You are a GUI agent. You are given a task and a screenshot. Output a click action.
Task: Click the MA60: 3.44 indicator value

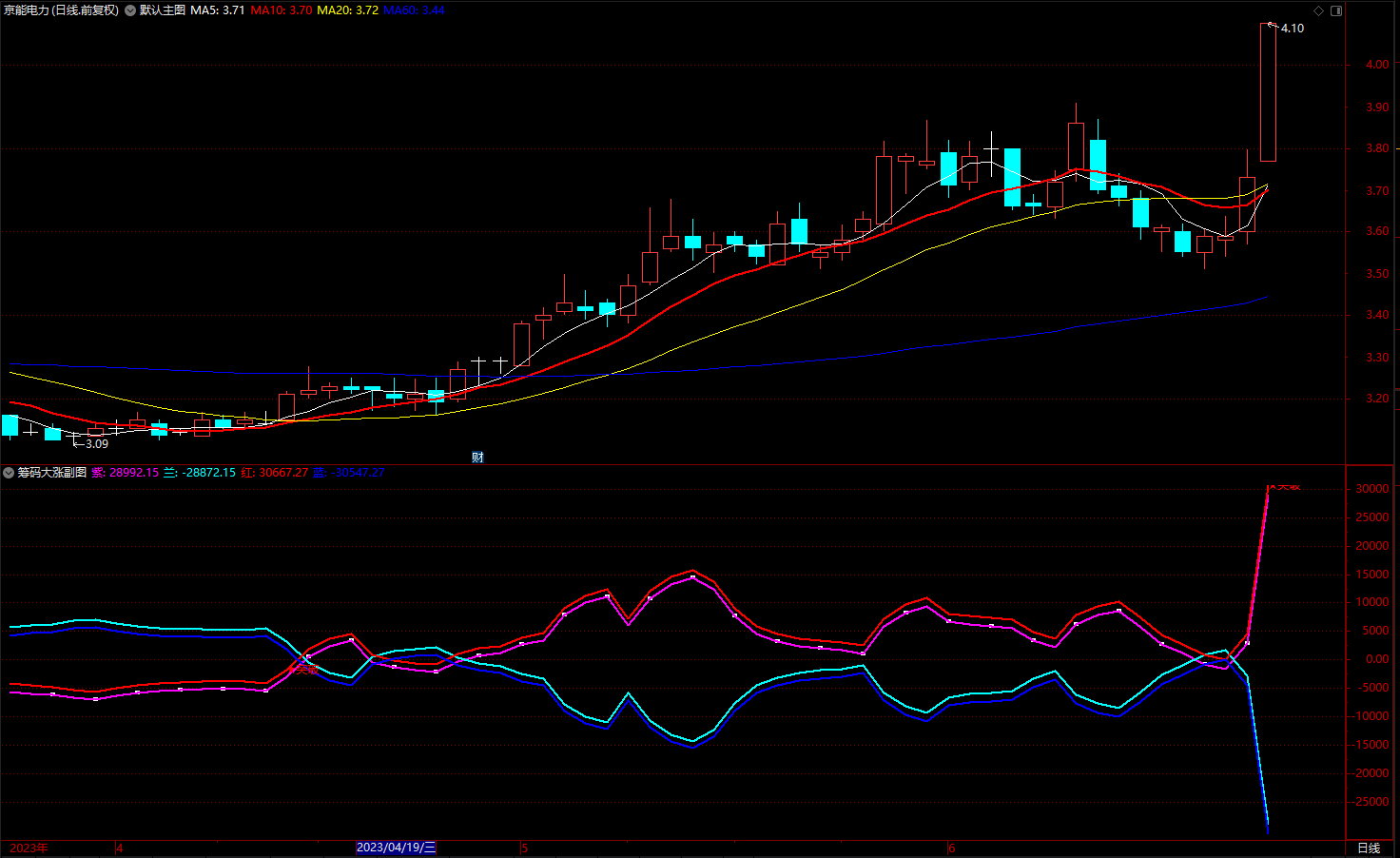pos(415,10)
